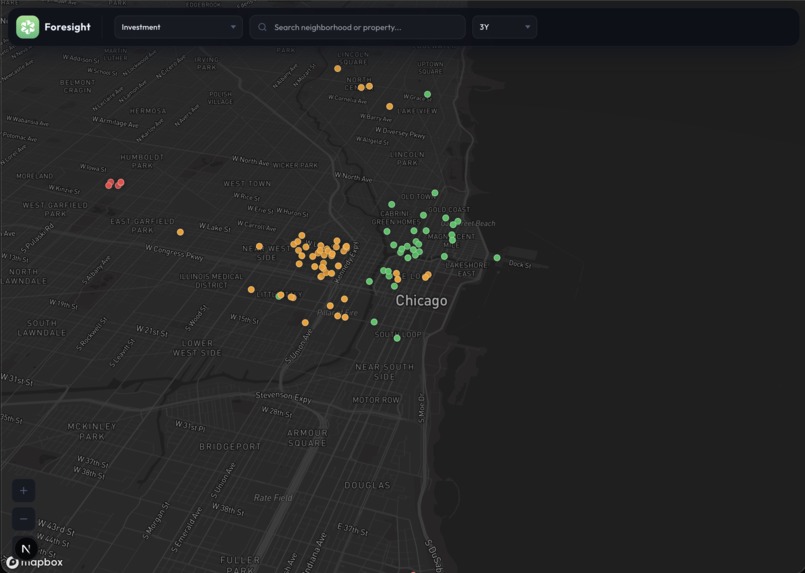Reset map bearing with the N compass button
The height and width of the screenshot is (573, 805).
click(26, 548)
